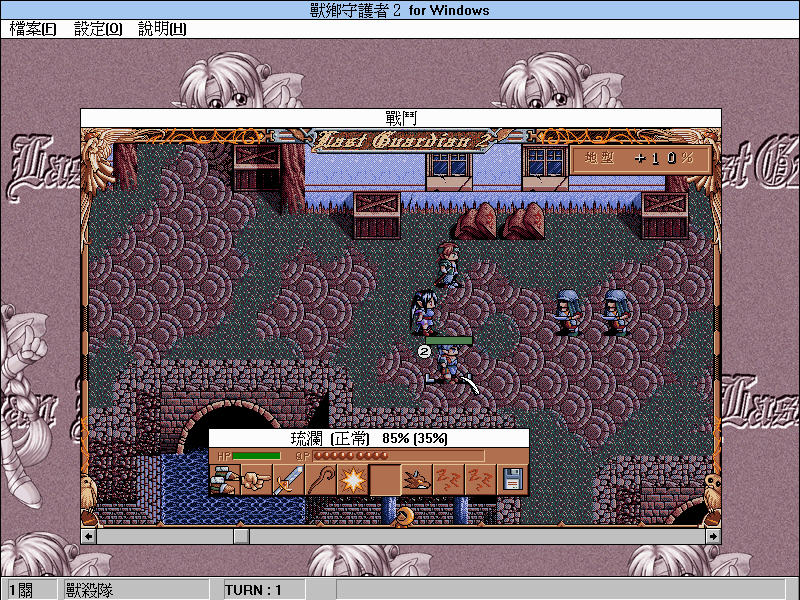Target the left hooded enemy soldier
This screenshot has width=800, height=600.
567,313
